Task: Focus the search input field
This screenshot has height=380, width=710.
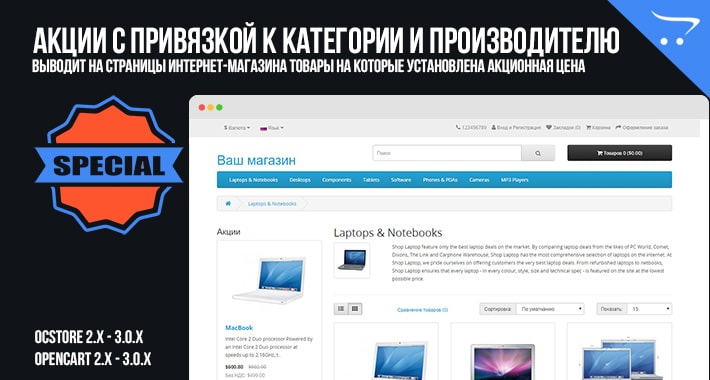Action: (x=447, y=153)
